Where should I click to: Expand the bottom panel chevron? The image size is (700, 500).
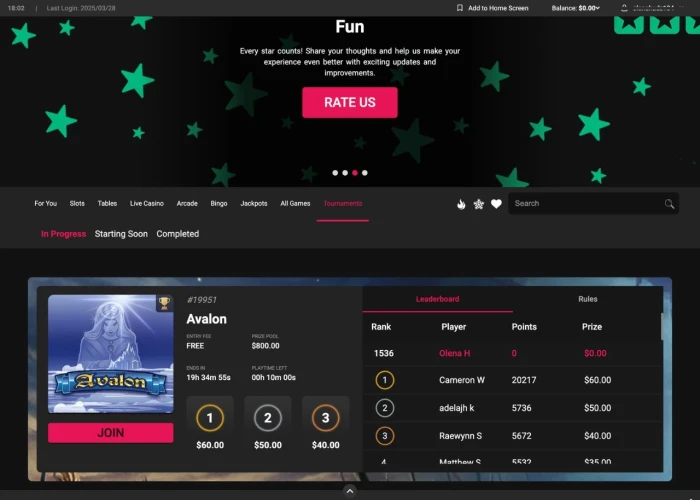pos(350,491)
